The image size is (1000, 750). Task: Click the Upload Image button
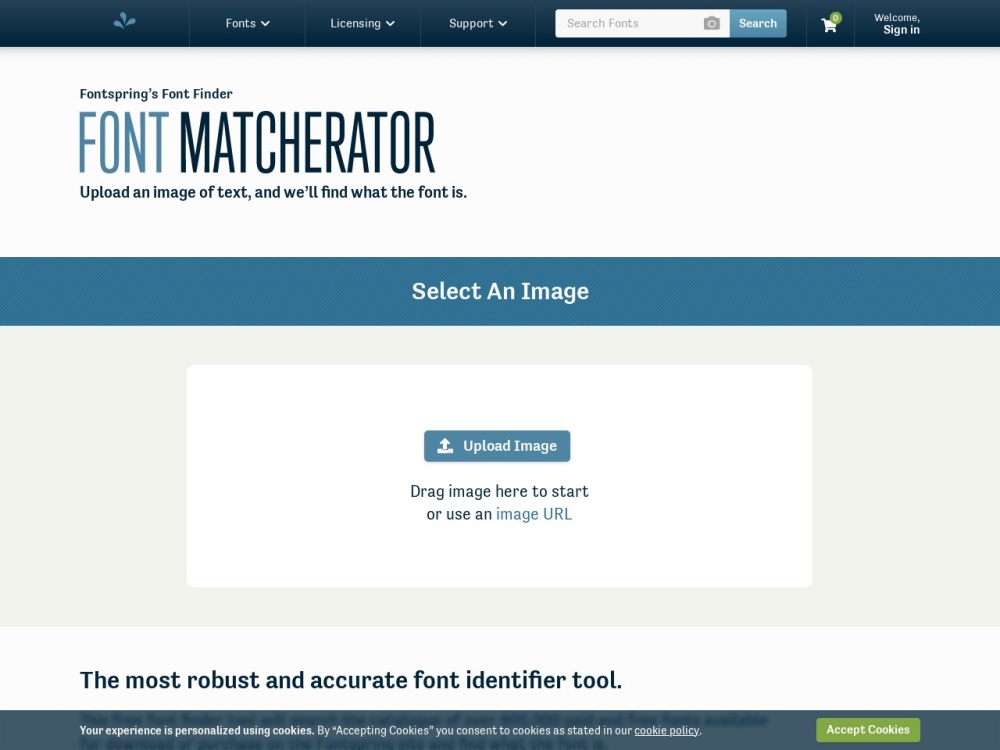(x=497, y=446)
